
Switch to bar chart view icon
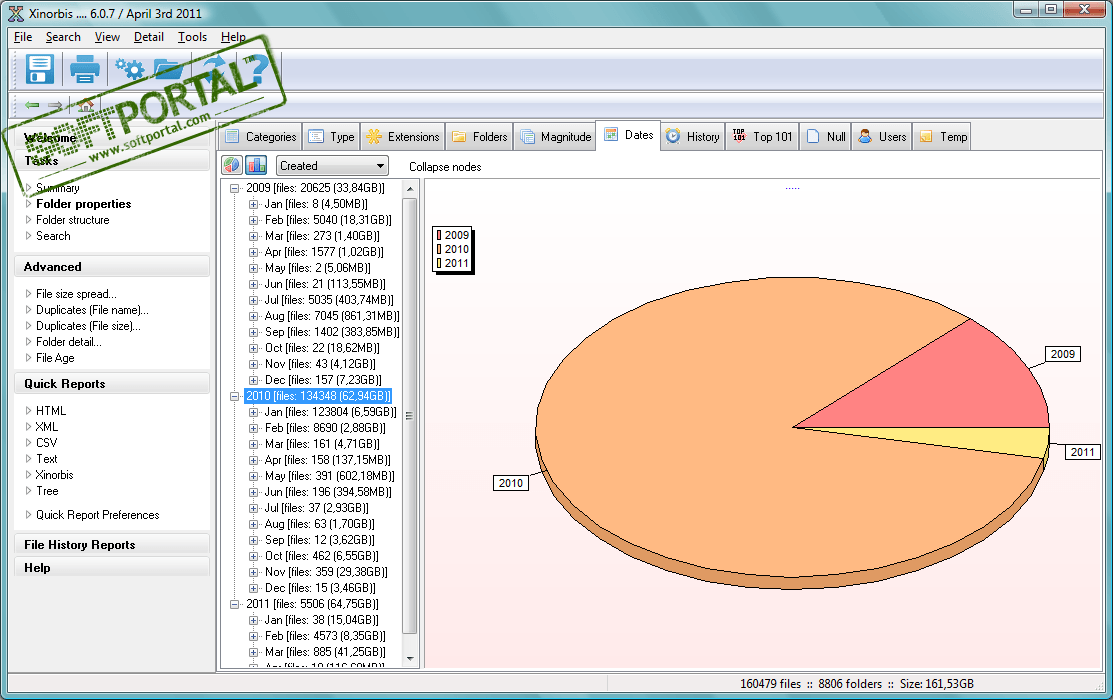point(256,165)
